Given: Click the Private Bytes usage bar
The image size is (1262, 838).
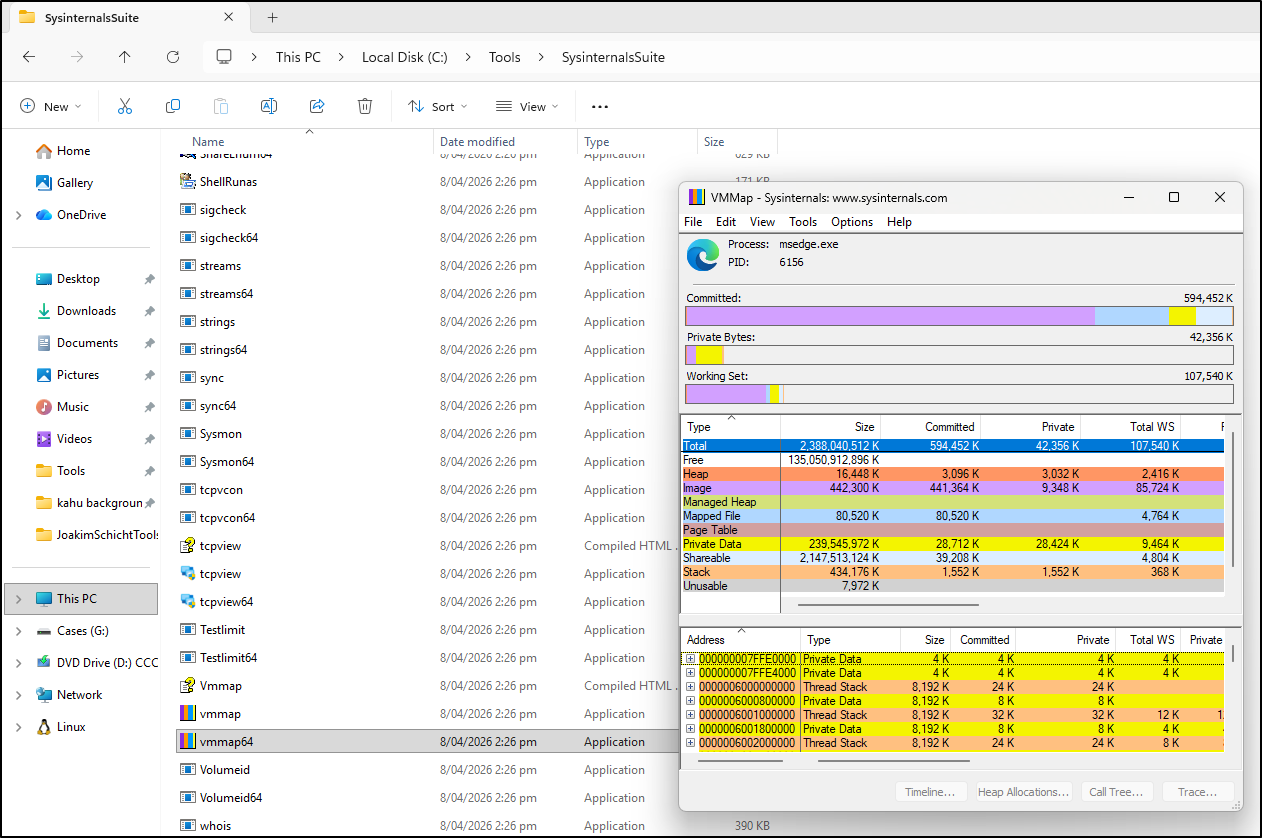Looking at the screenshot, I should [x=959, y=355].
